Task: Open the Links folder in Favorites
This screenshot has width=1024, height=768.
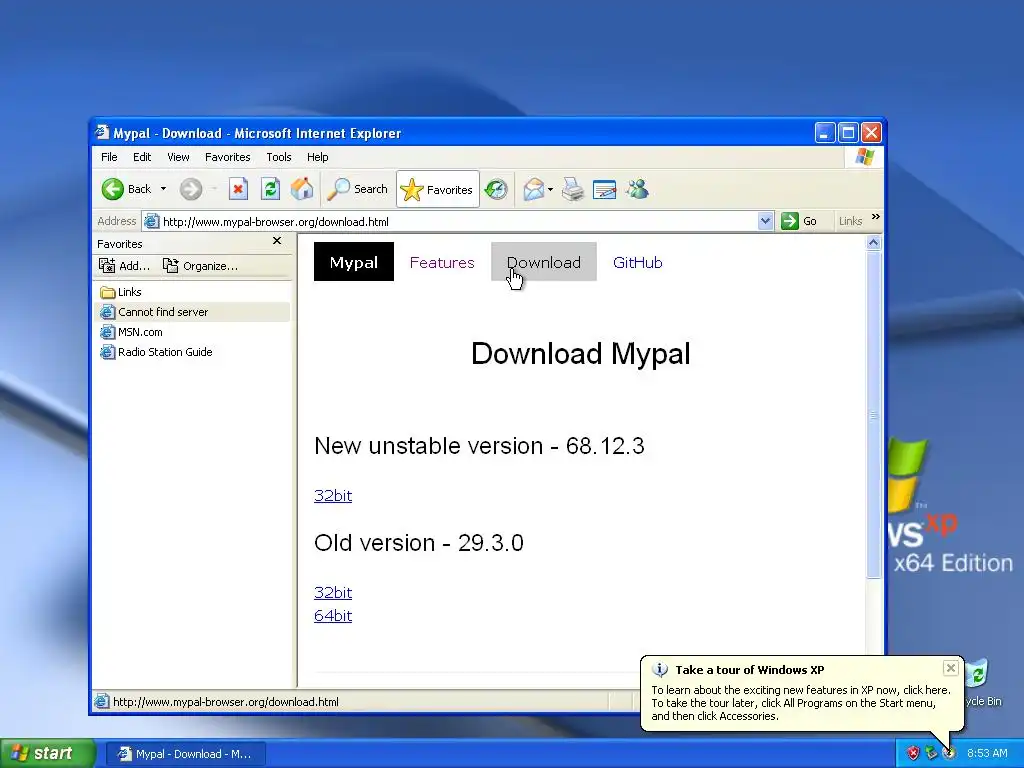Action: [x=121, y=292]
